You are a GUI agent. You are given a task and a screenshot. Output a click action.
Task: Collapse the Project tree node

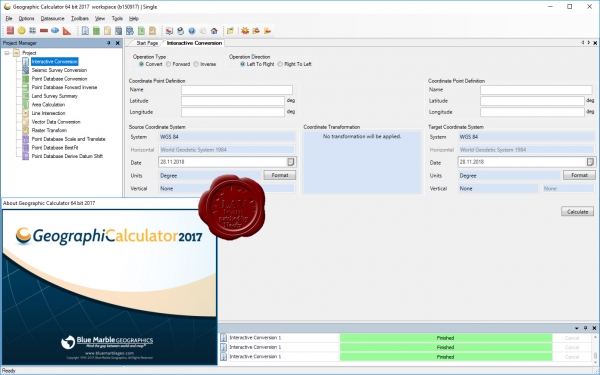pyautogui.click(x=7, y=53)
